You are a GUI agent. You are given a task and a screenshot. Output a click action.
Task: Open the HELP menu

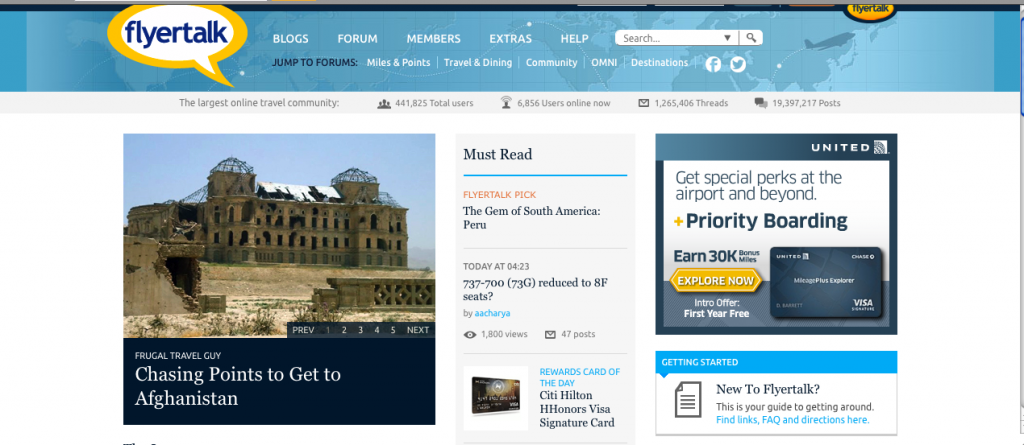[x=575, y=39]
